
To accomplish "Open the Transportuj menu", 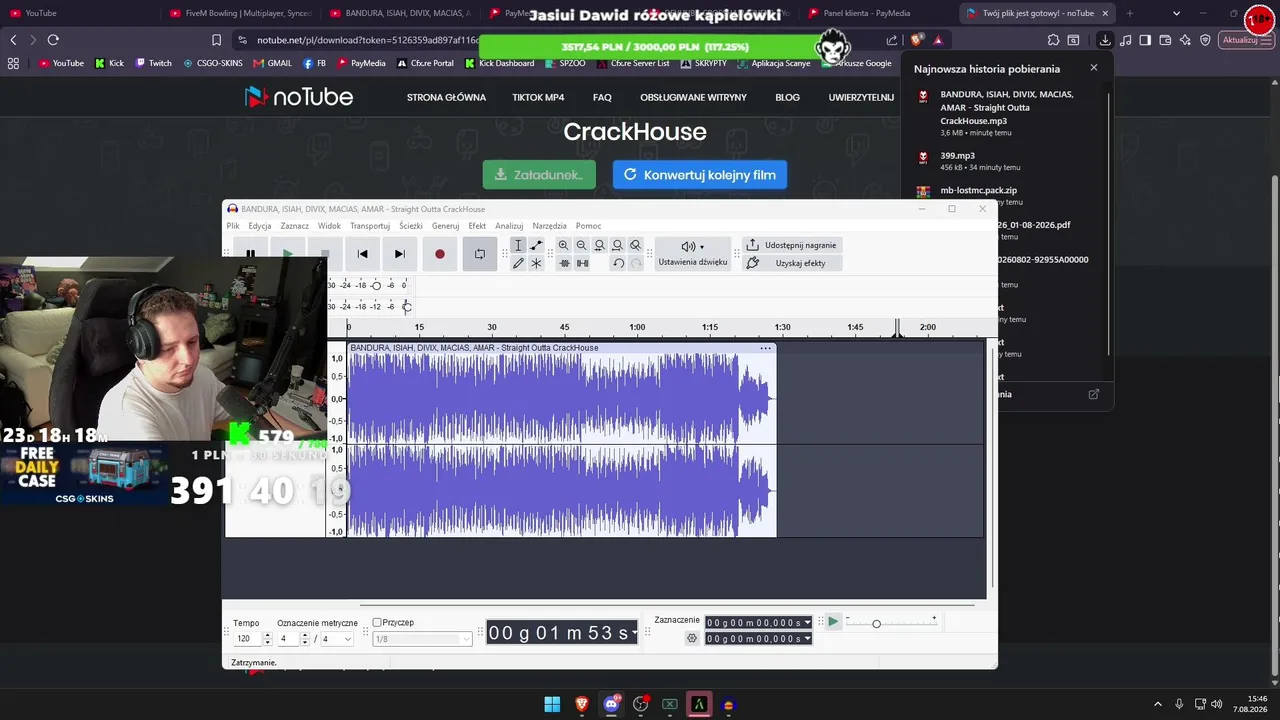I will pyautogui.click(x=370, y=226).
